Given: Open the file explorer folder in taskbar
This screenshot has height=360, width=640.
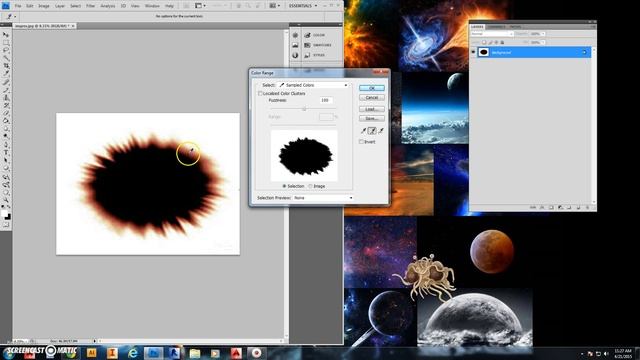Looking at the screenshot, I should point(195,353).
